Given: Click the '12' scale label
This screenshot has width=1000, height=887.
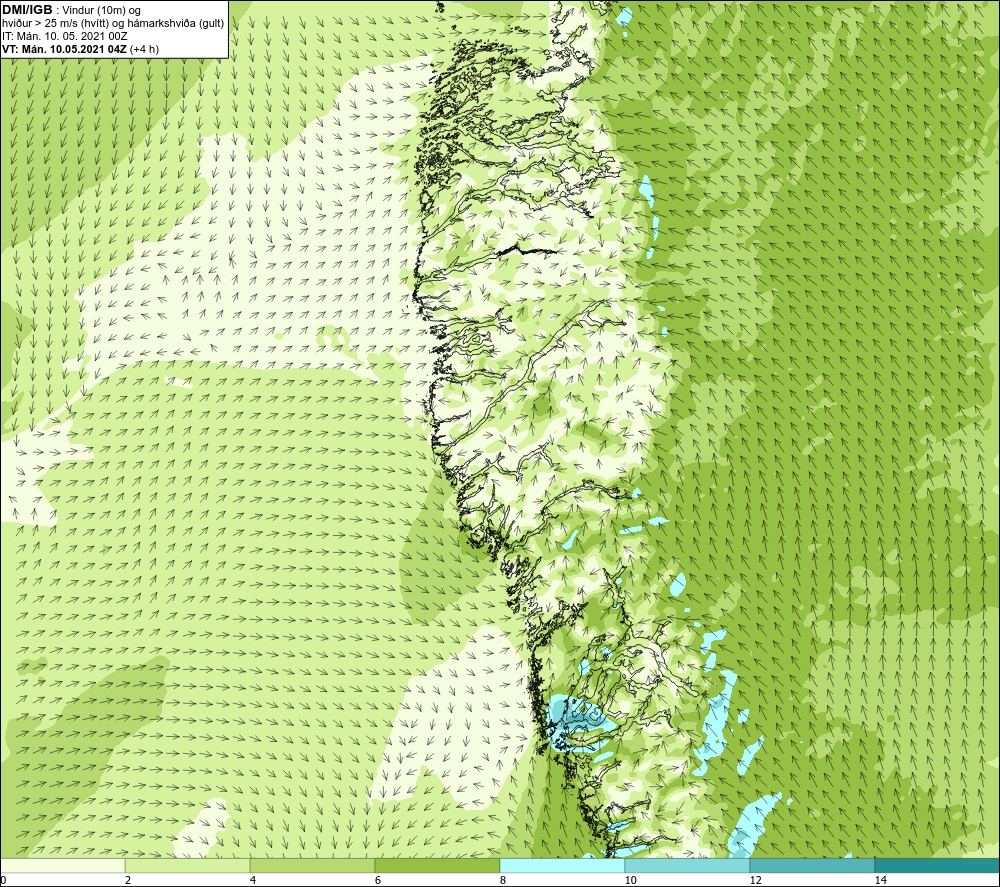Looking at the screenshot, I should tap(756, 881).
